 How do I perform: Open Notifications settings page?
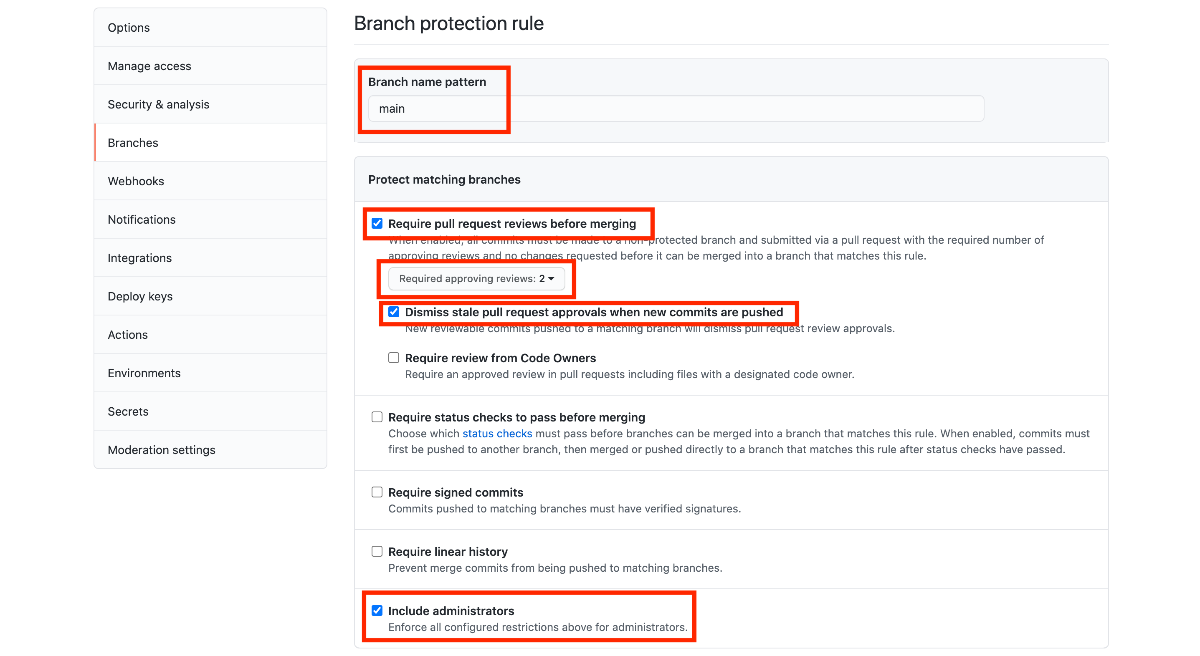point(210,220)
